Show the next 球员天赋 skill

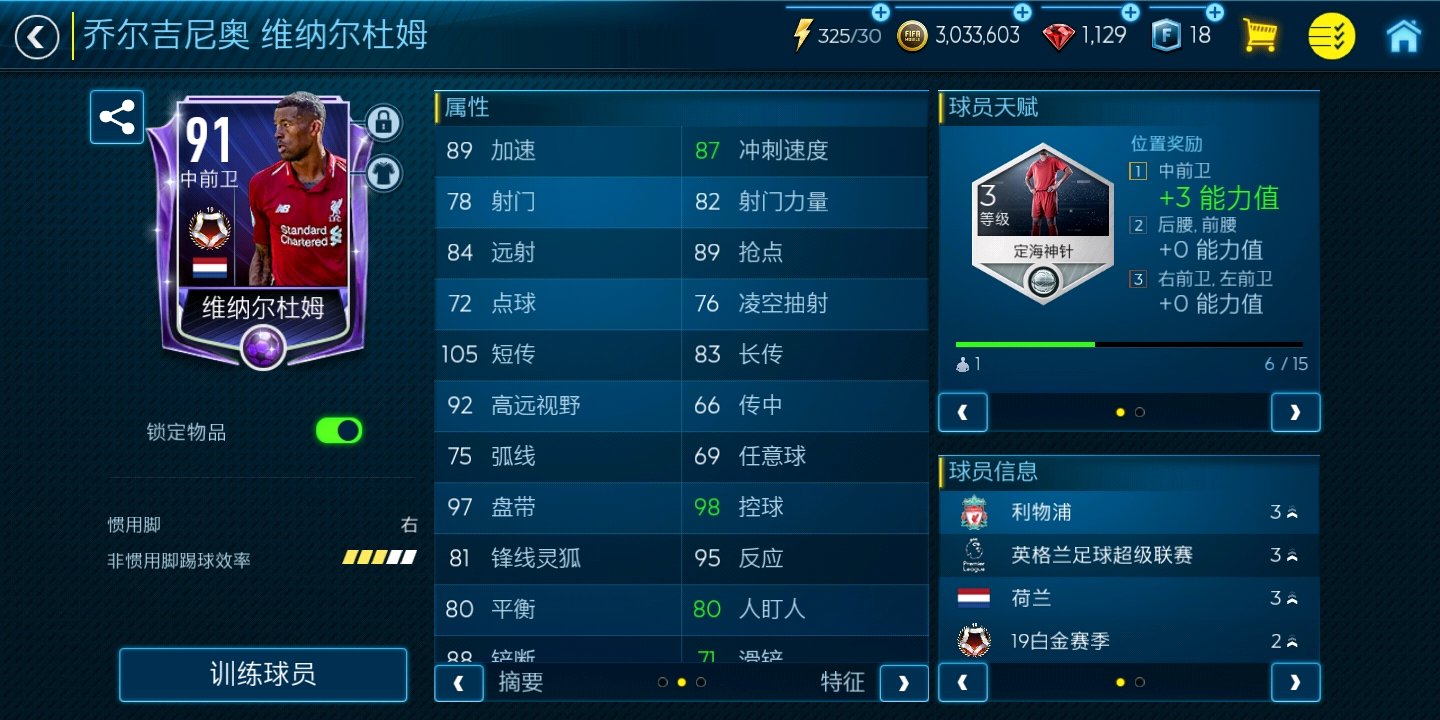click(1295, 412)
